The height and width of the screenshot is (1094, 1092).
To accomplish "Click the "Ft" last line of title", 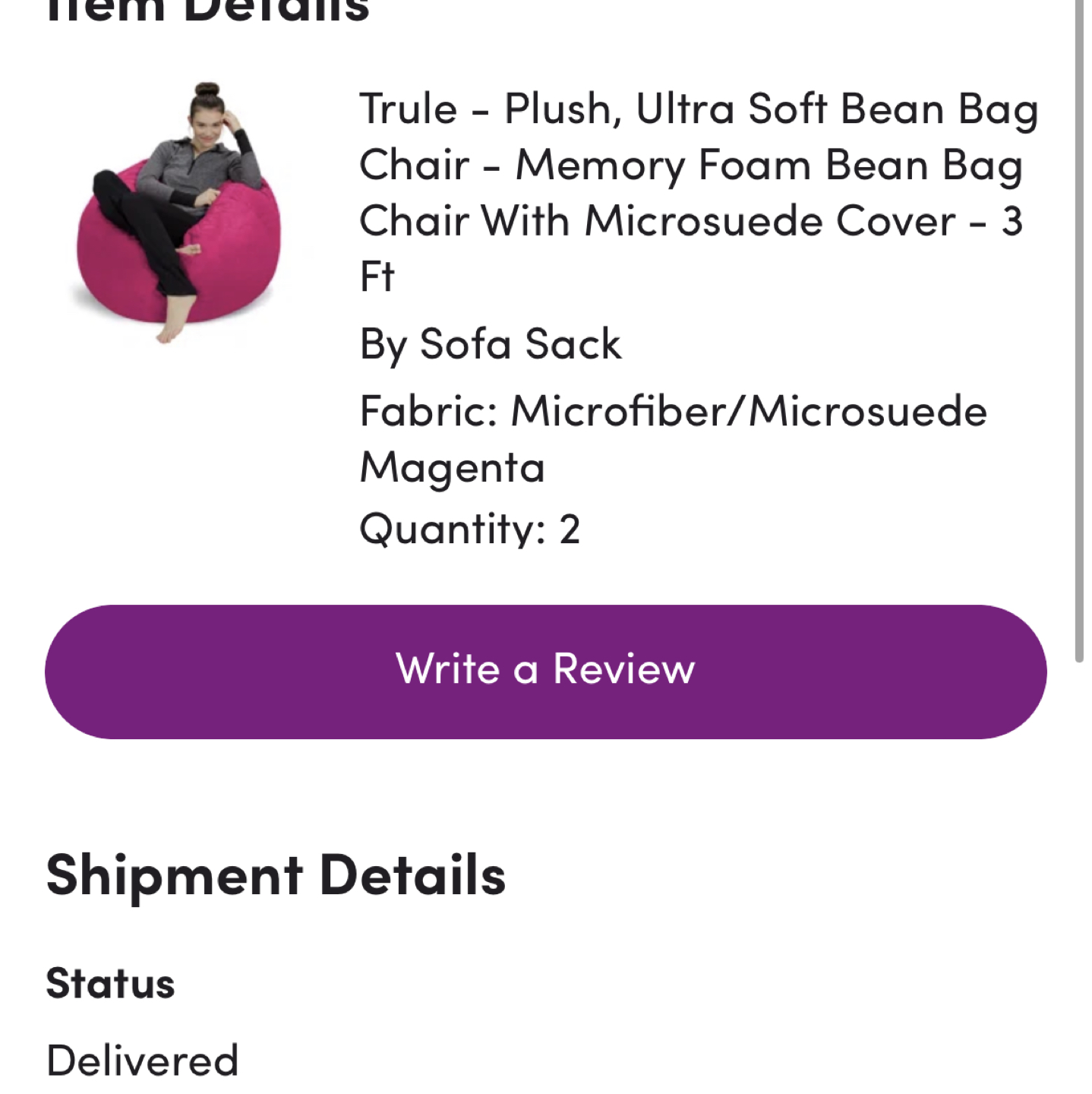I will [377, 277].
